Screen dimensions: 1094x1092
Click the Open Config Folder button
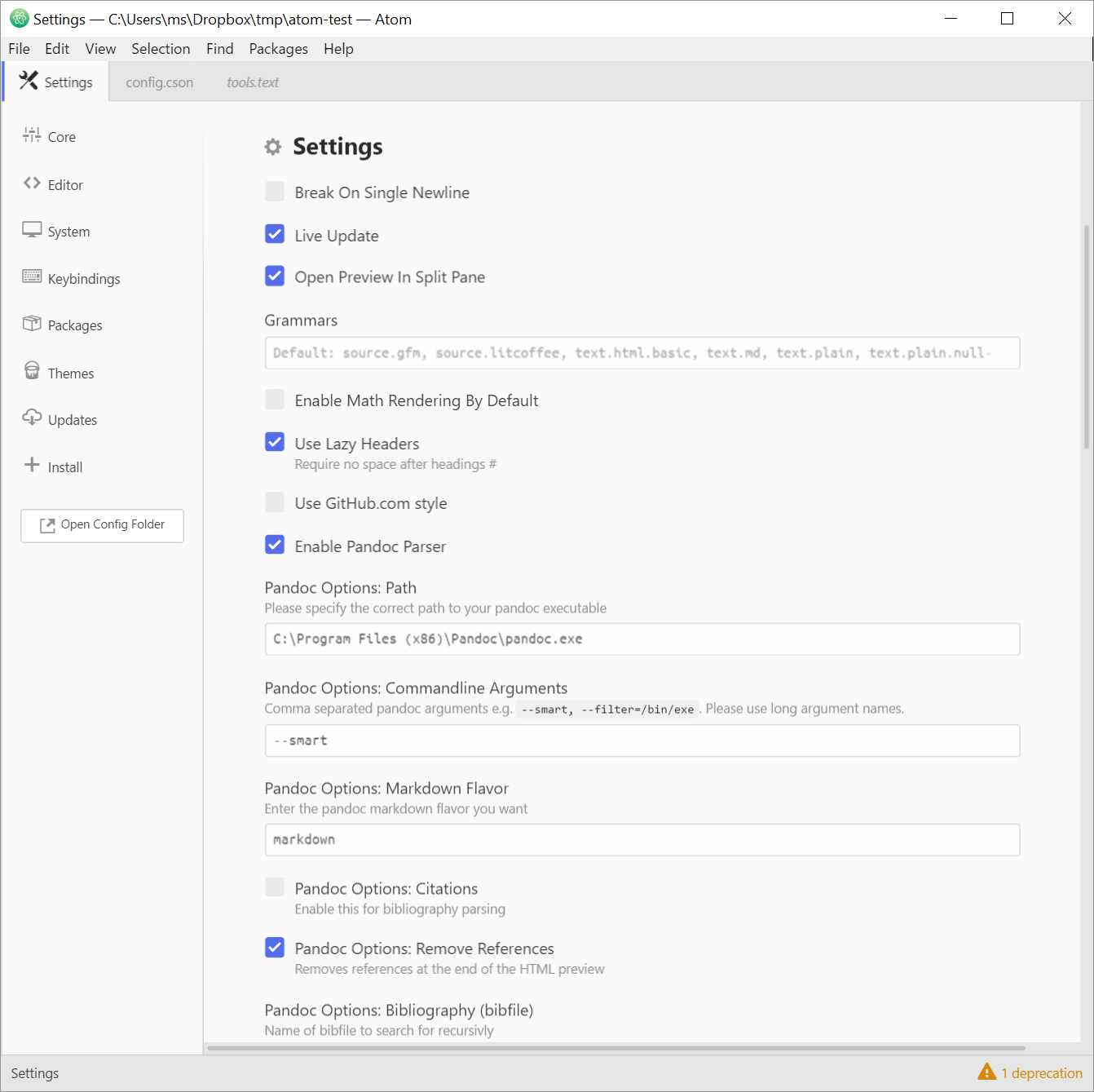click(102, 525)
